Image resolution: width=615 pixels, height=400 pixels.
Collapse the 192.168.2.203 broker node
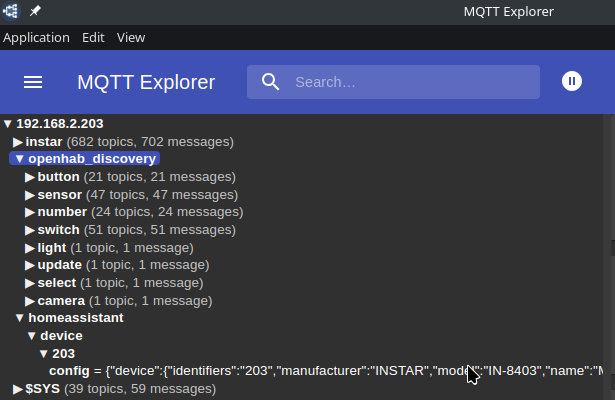coord(8,124)
